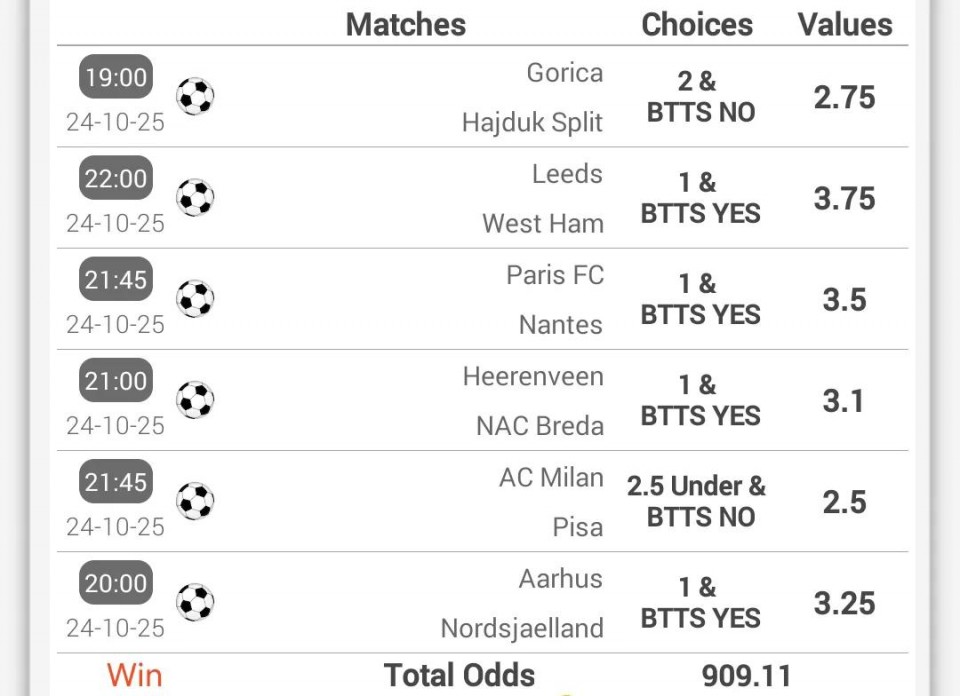Click the Values column header
The width and height of the screenshot is (960, 696).
coord(845,24)
